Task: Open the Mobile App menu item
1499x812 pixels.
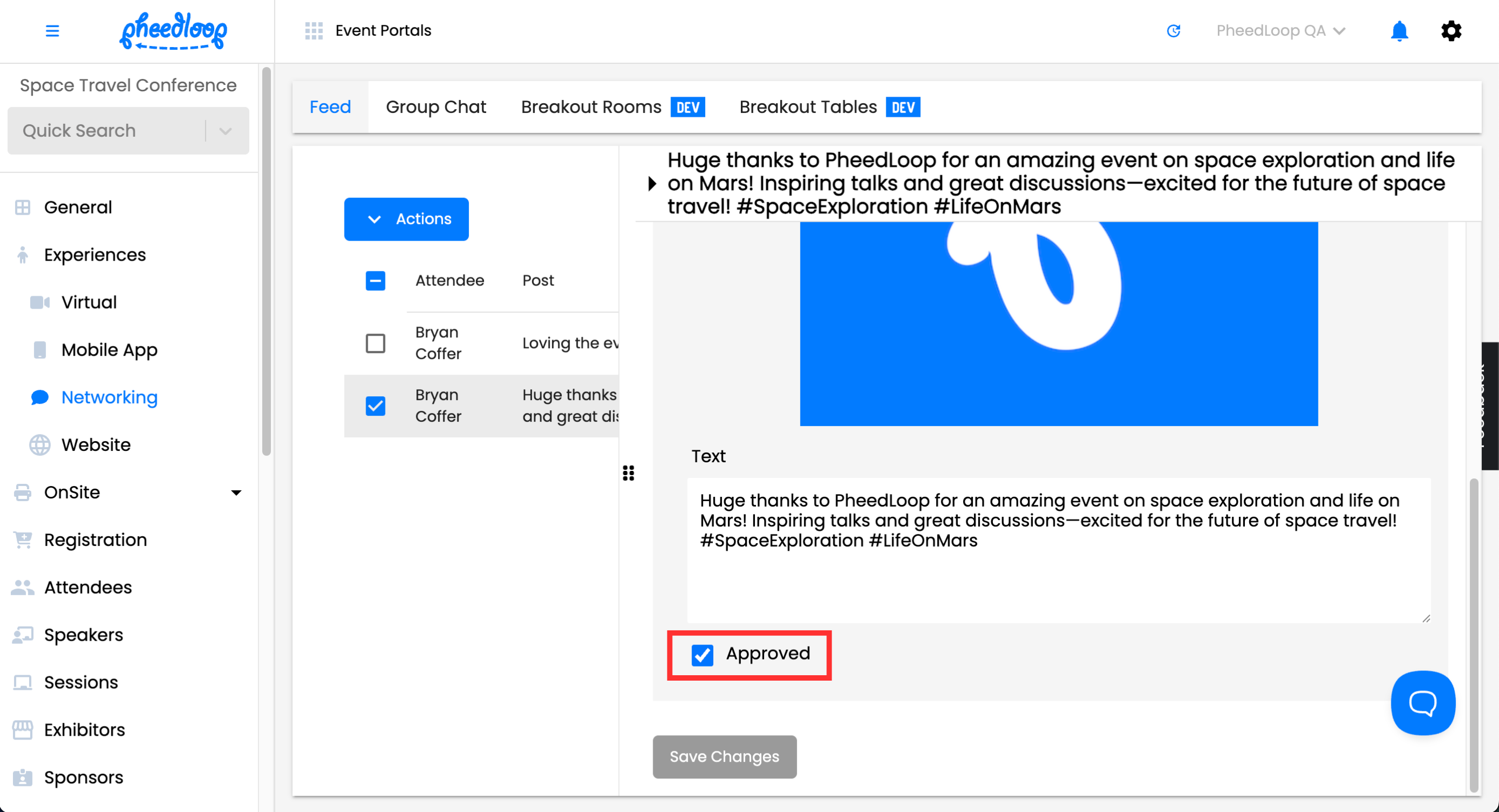Action: 109,350
